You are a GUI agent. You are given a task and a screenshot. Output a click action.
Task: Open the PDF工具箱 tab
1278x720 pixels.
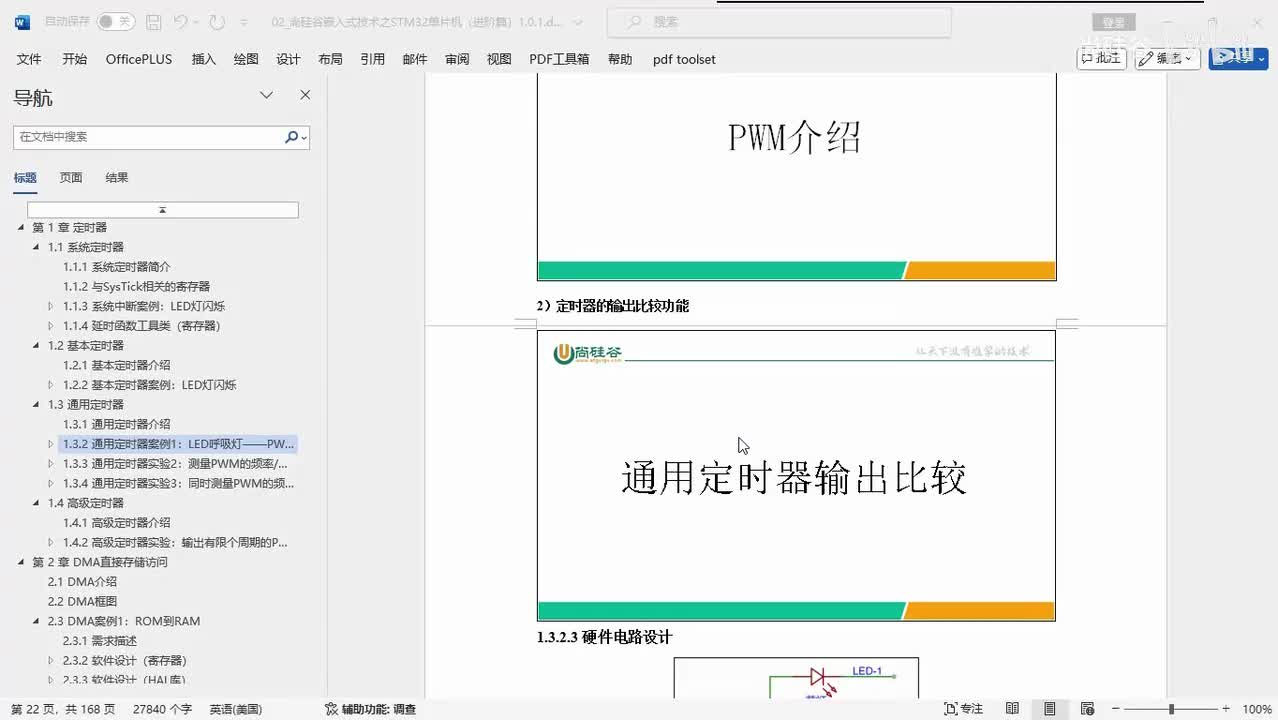(x=559, y=59)
